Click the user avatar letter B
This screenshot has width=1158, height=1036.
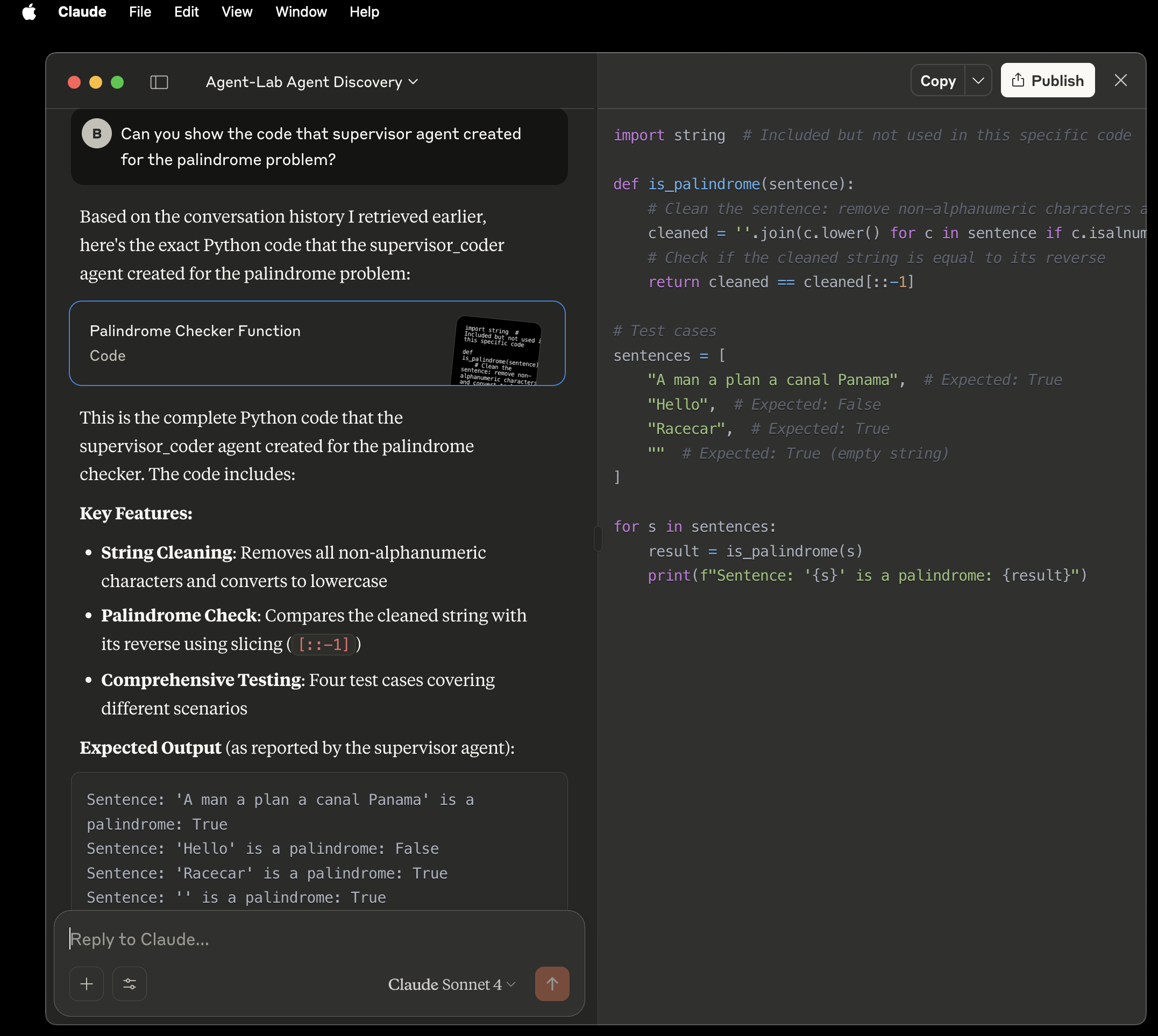pos(97,133)
